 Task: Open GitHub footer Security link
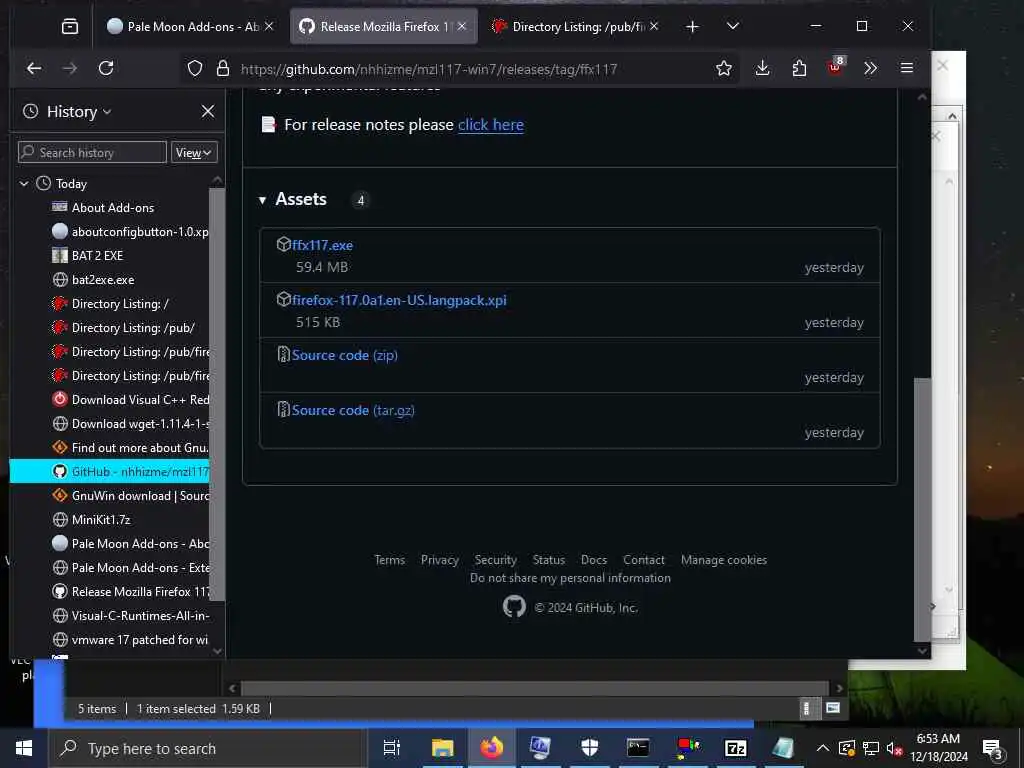coord(496,560)
